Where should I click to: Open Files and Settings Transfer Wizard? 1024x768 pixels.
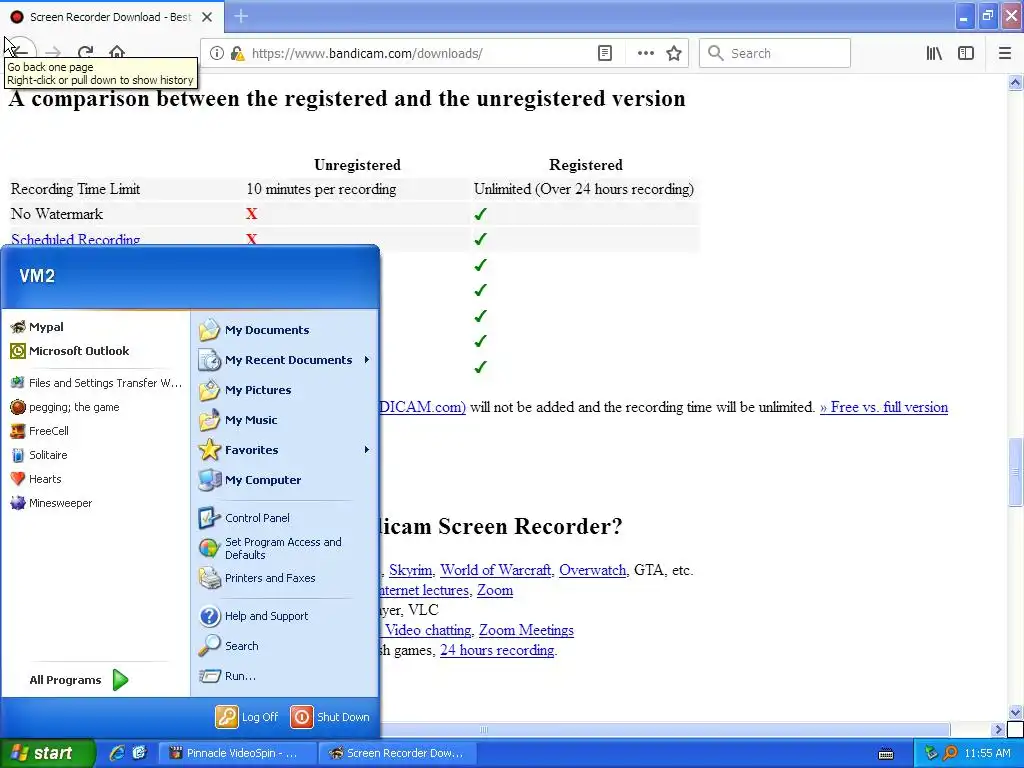95,383
